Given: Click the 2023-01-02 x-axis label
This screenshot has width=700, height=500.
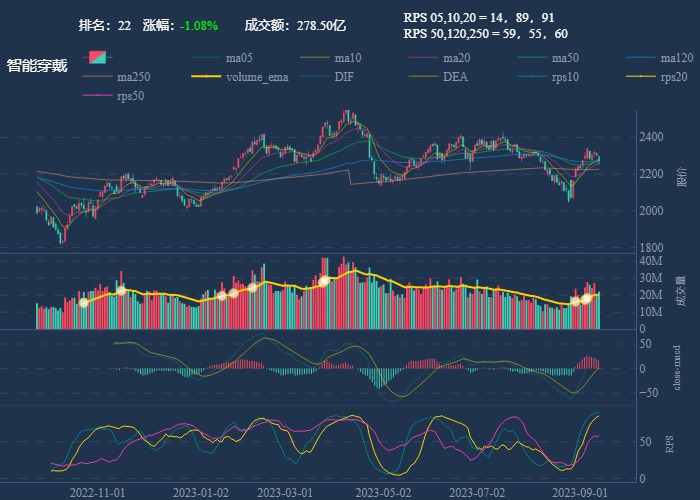Looking at the screenshot, I should click(x=201, y=492).
